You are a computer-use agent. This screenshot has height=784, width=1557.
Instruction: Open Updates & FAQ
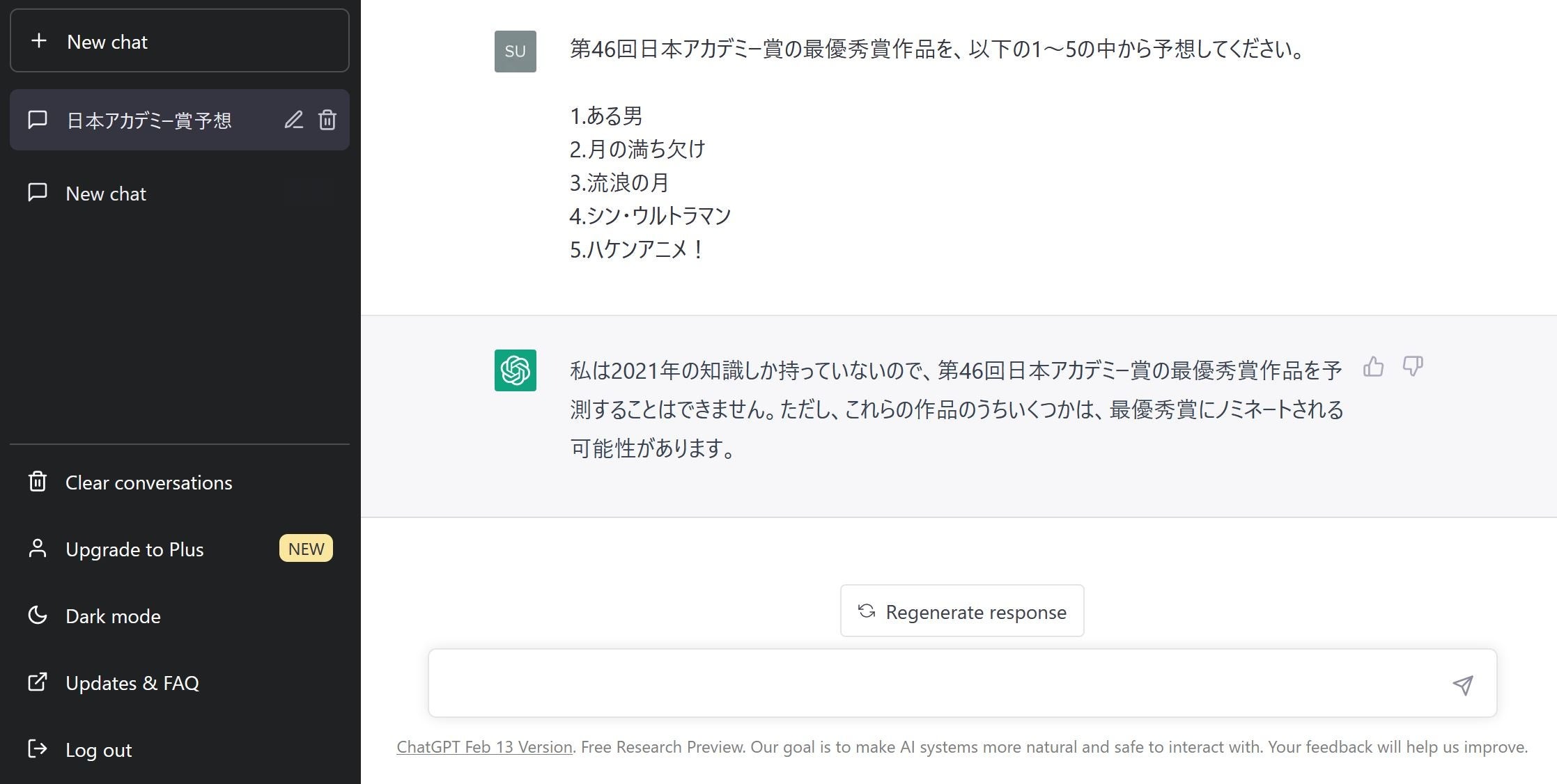click(132, 683)
